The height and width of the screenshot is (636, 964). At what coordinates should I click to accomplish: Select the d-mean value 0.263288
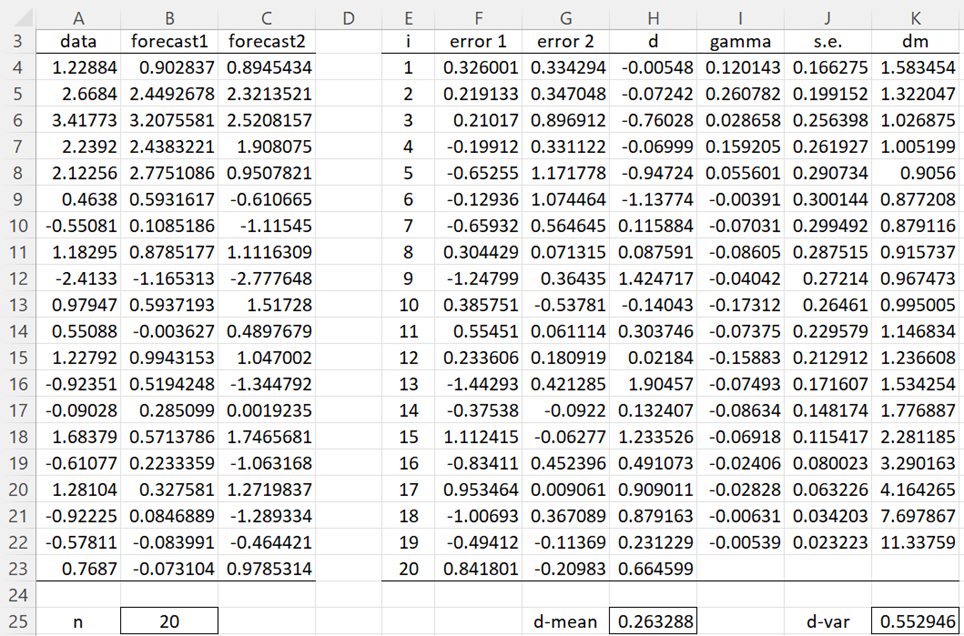[x=653, y=621]
